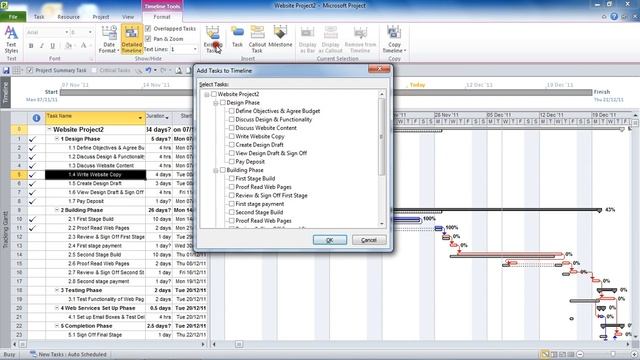This screenshot has height=360, width=640.
Task: Insert a Callout Task
Action: click(x=257, y=39)
